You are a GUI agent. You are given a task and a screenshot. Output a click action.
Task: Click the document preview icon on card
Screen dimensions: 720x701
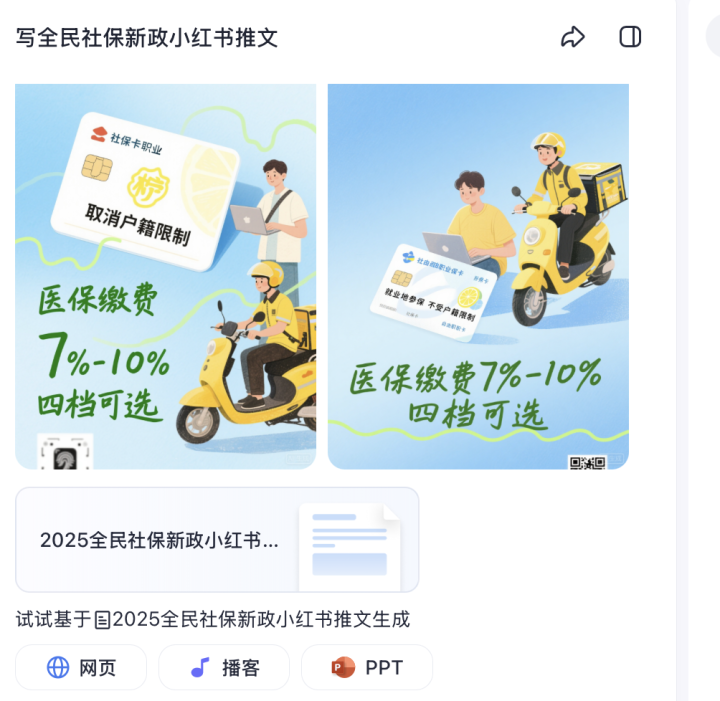point(350,547)
